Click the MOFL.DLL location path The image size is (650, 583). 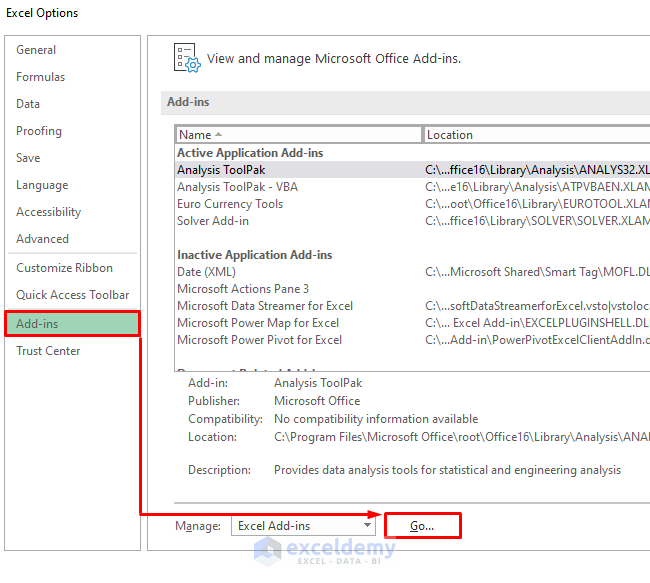pyautogui.click(x=537, y=272)
